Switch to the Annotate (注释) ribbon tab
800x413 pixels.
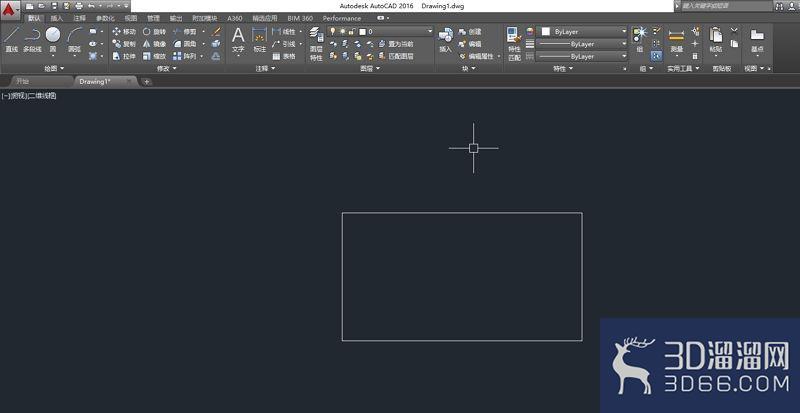coord(80,18)
